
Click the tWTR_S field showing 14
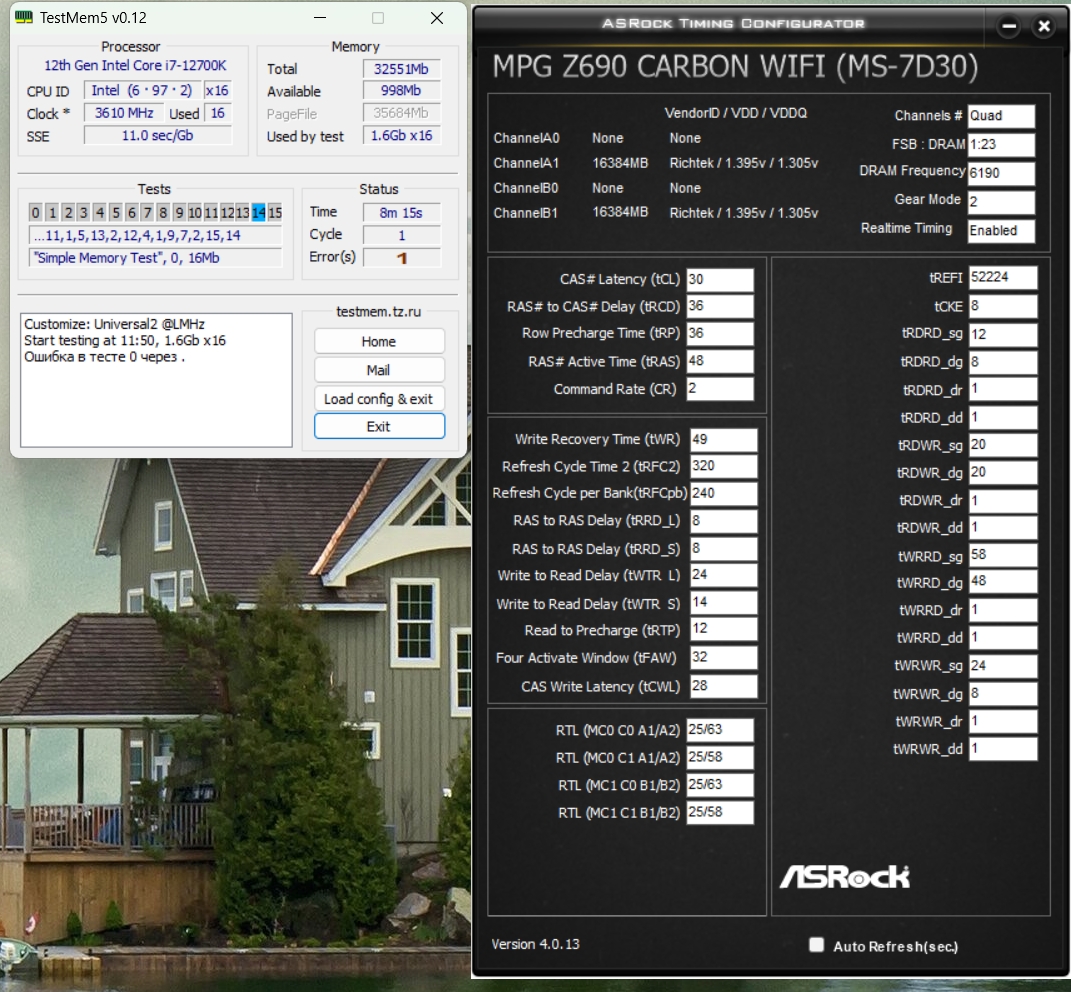point(723,603)
